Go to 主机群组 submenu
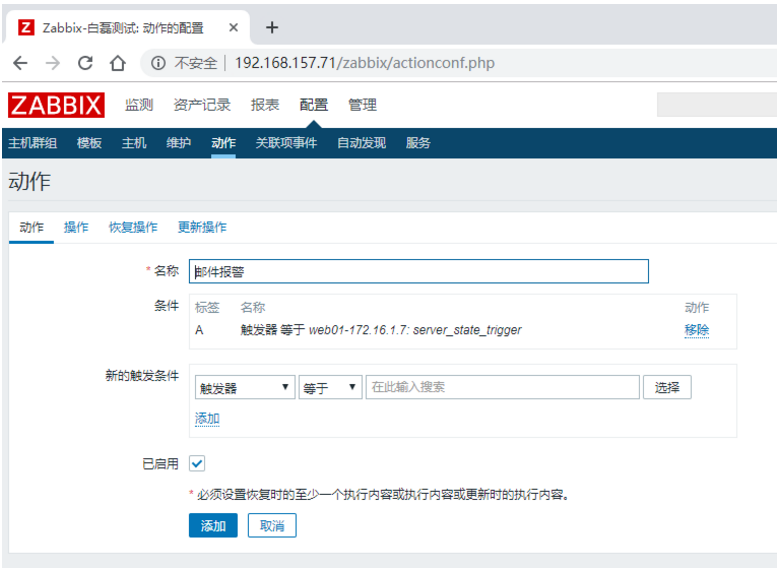The image size is (783, 578). tap(32, 143)
